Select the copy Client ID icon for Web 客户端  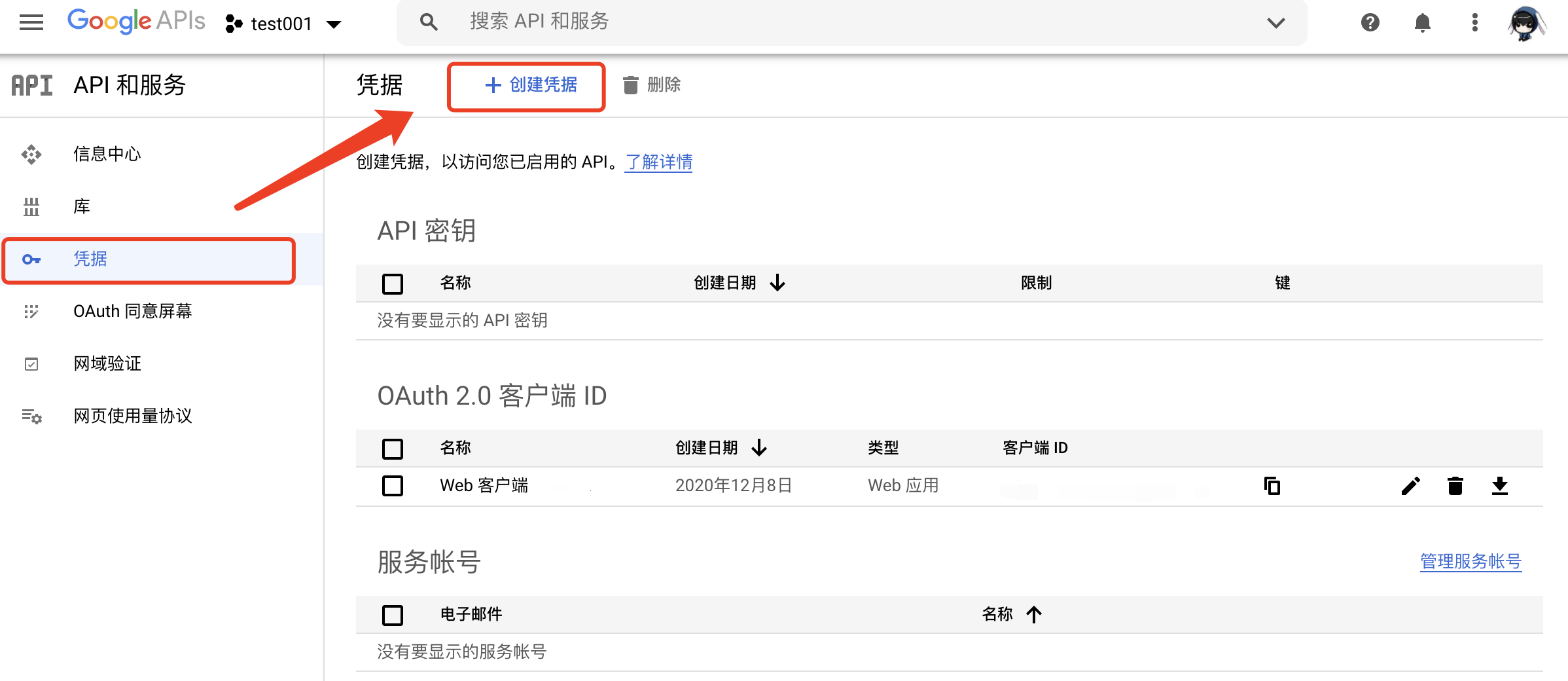click(x=1272, y=486)
